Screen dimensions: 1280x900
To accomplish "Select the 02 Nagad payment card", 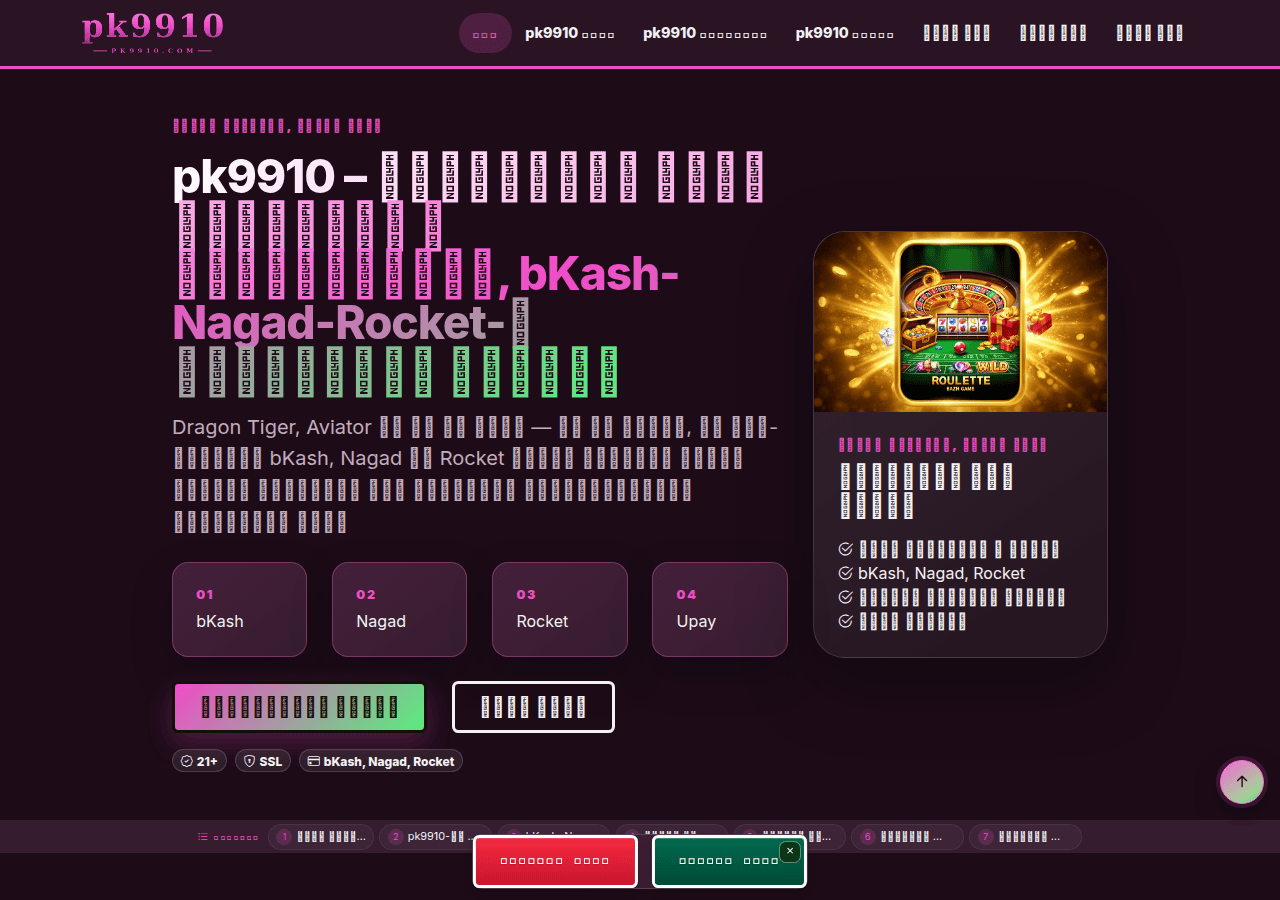I will 399,609.
